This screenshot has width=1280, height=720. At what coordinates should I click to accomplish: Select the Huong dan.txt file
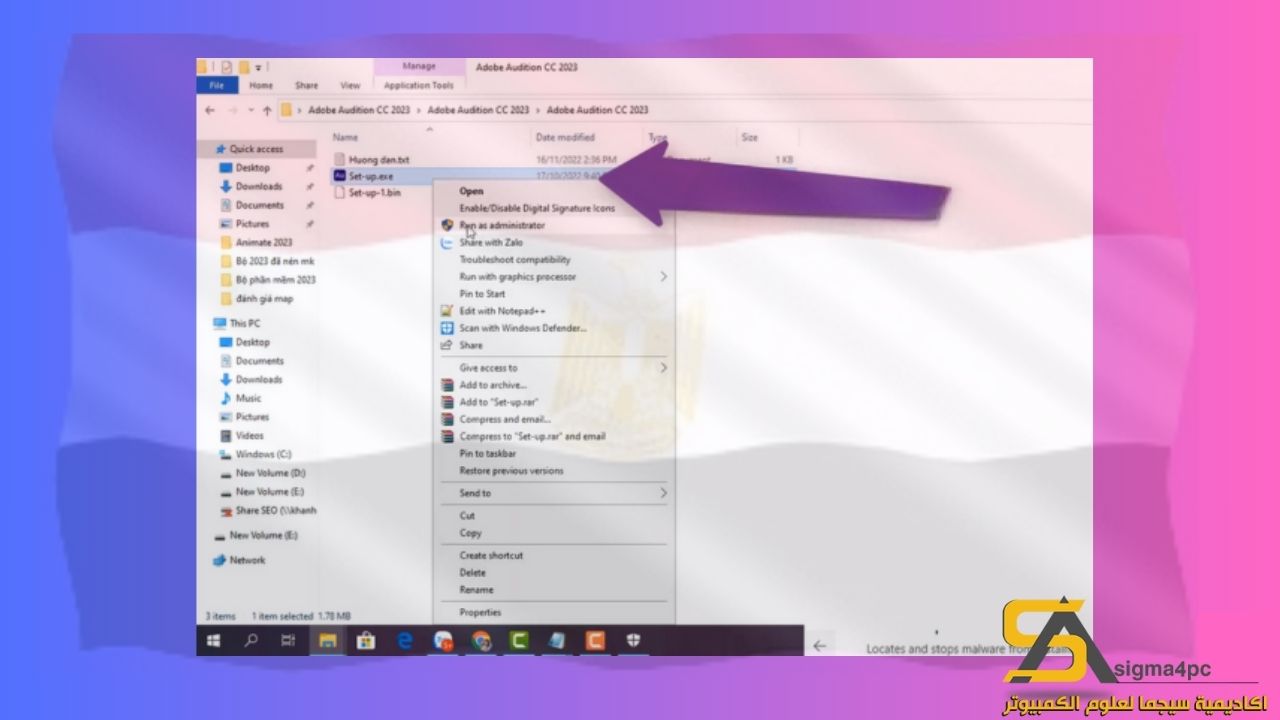(378, 159)
